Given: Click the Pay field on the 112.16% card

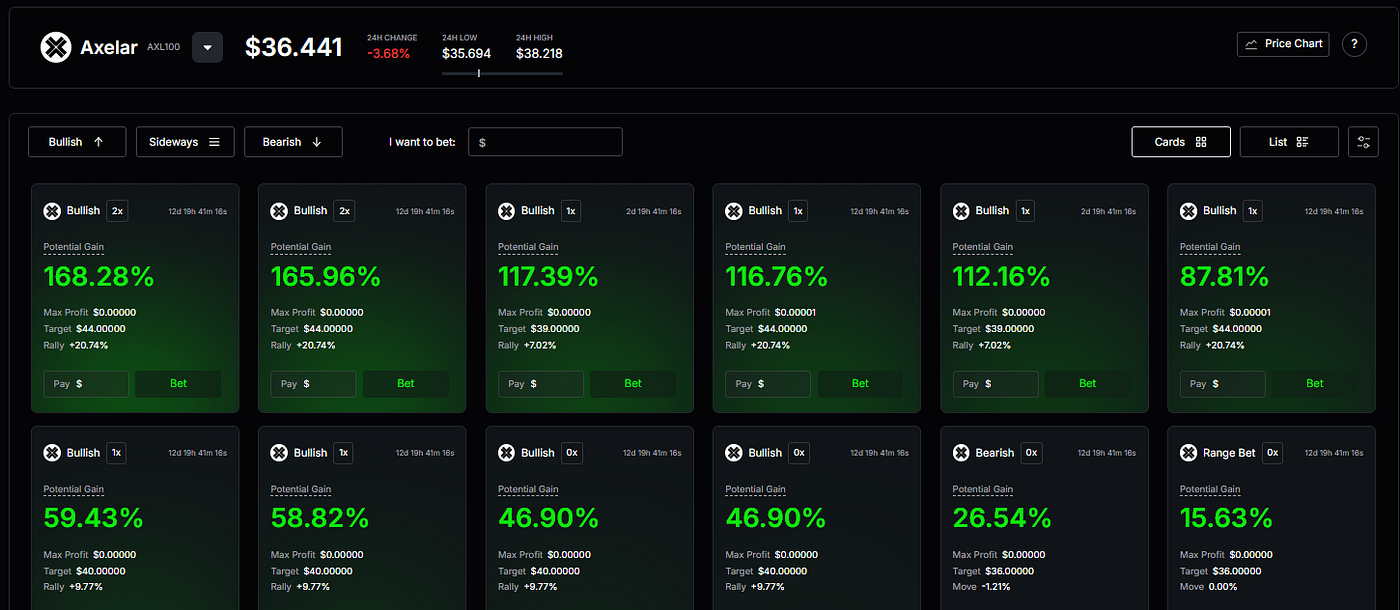Looking at the screenshot, I should (995, 384).
